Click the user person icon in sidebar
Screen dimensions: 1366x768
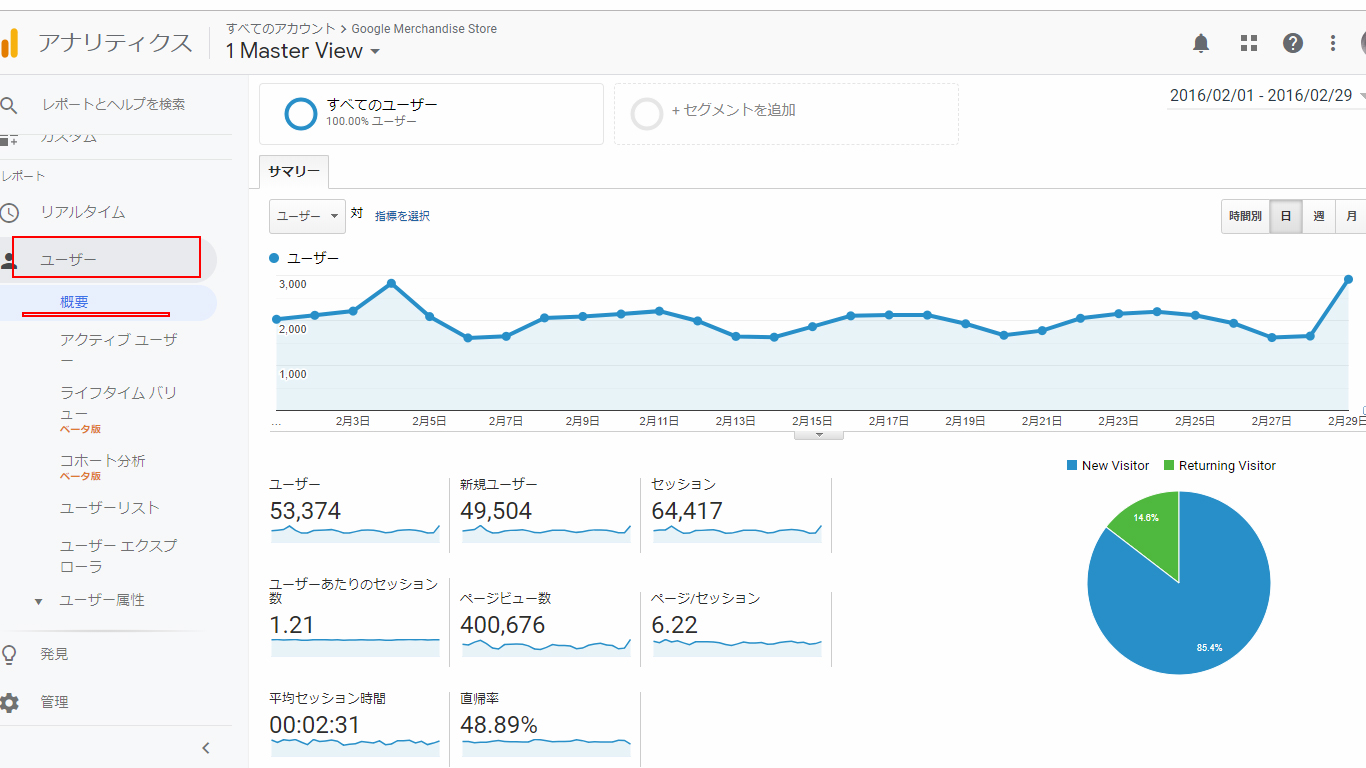(x=9, y=262)
